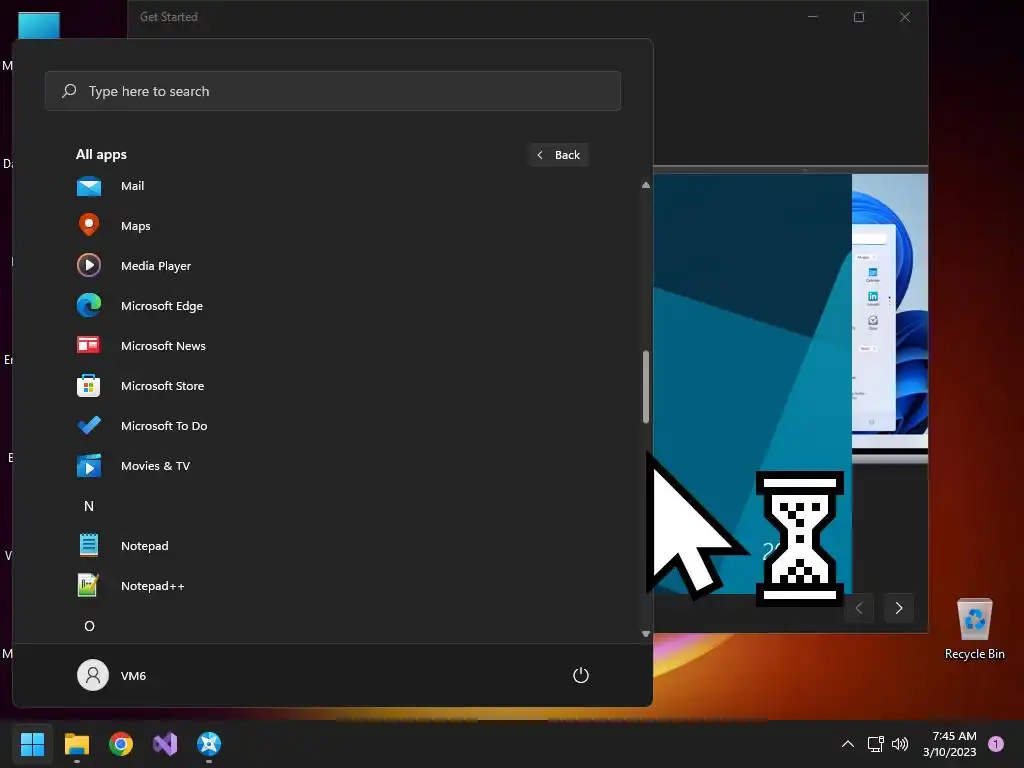Click the Microsoft Edge label
1024x768 pixels.
(162, 306)
